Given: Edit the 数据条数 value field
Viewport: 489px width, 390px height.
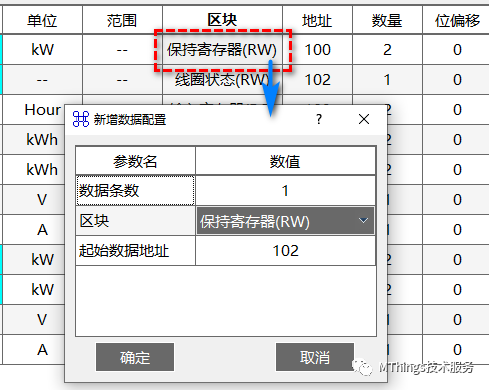Looking at the screenshot, I should tap(285, 191).
